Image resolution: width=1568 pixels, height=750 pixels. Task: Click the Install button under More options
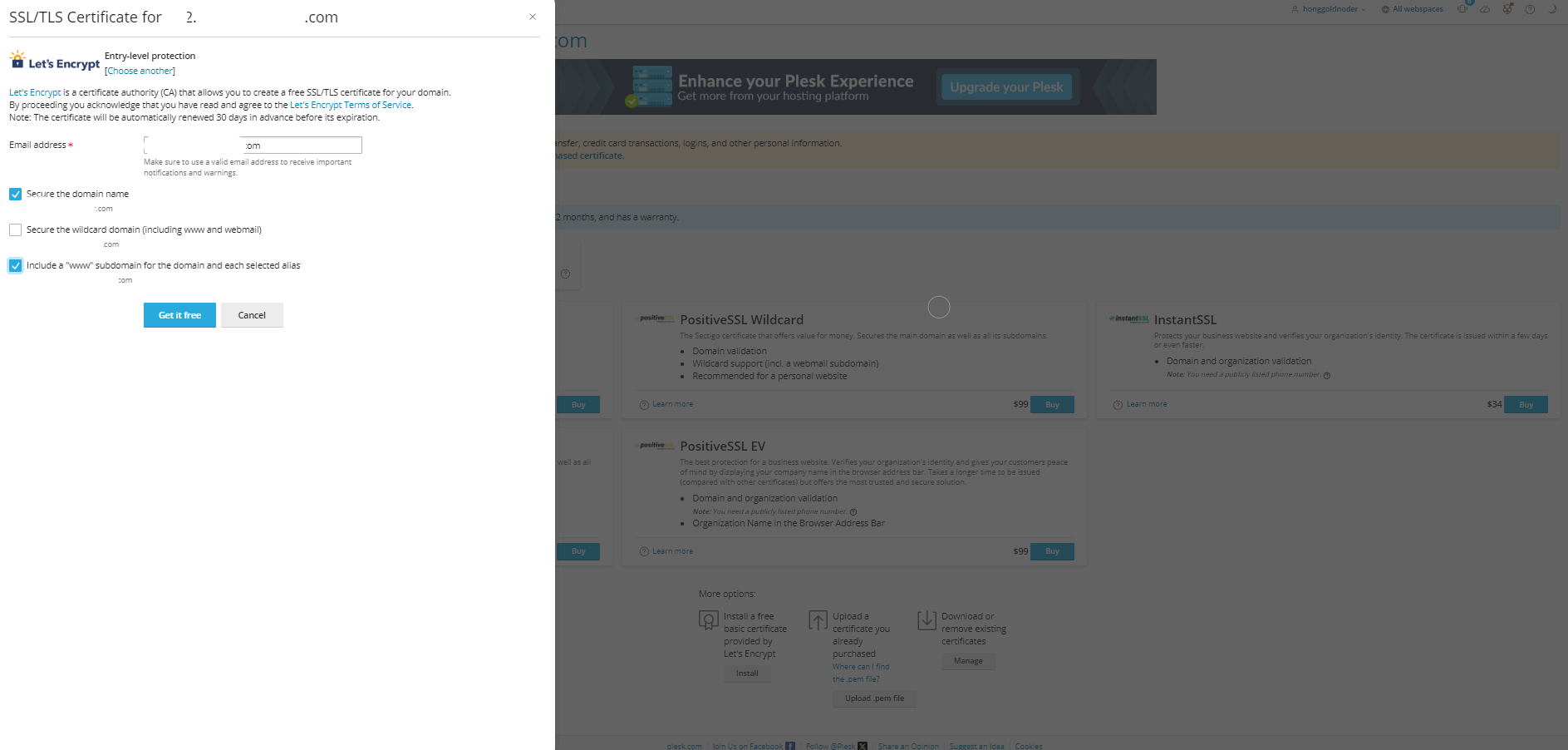[x=747, y=674]
